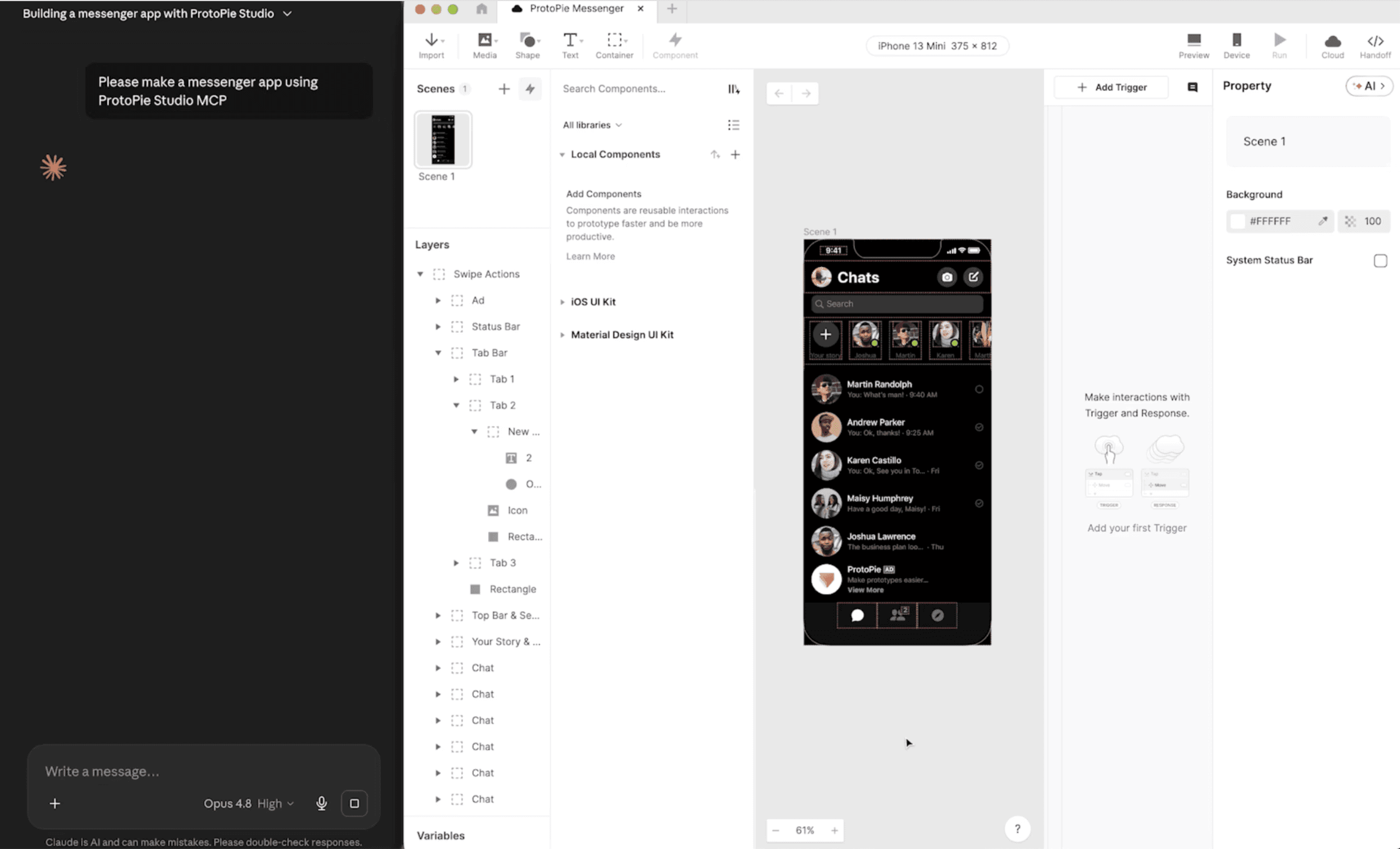Start voice input with the microphone
1400x849 pixels.
(322, 803)
